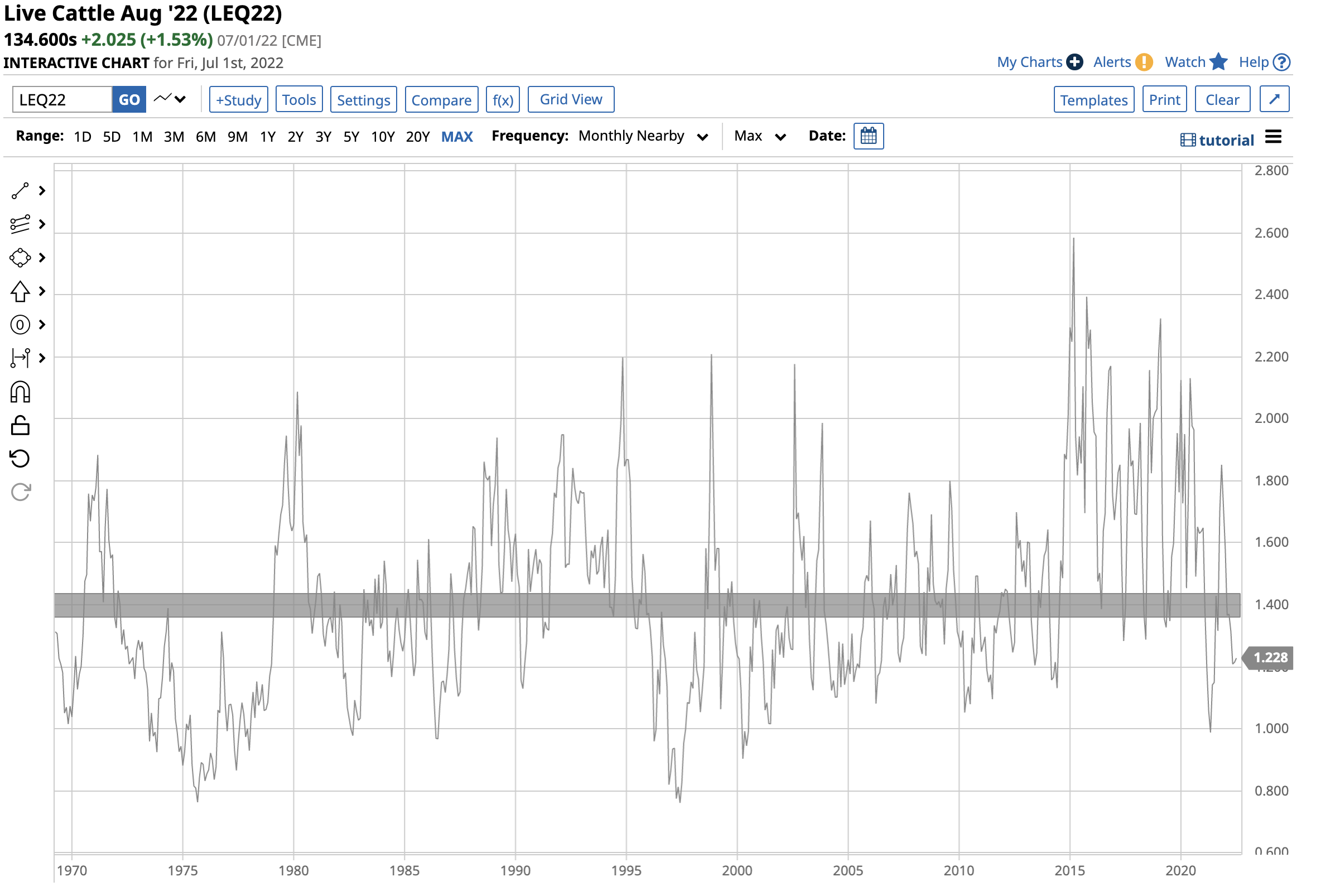Screen dimensions: 1340x896
Task: Open the date picker calendar icon
Action: point(868,136)
